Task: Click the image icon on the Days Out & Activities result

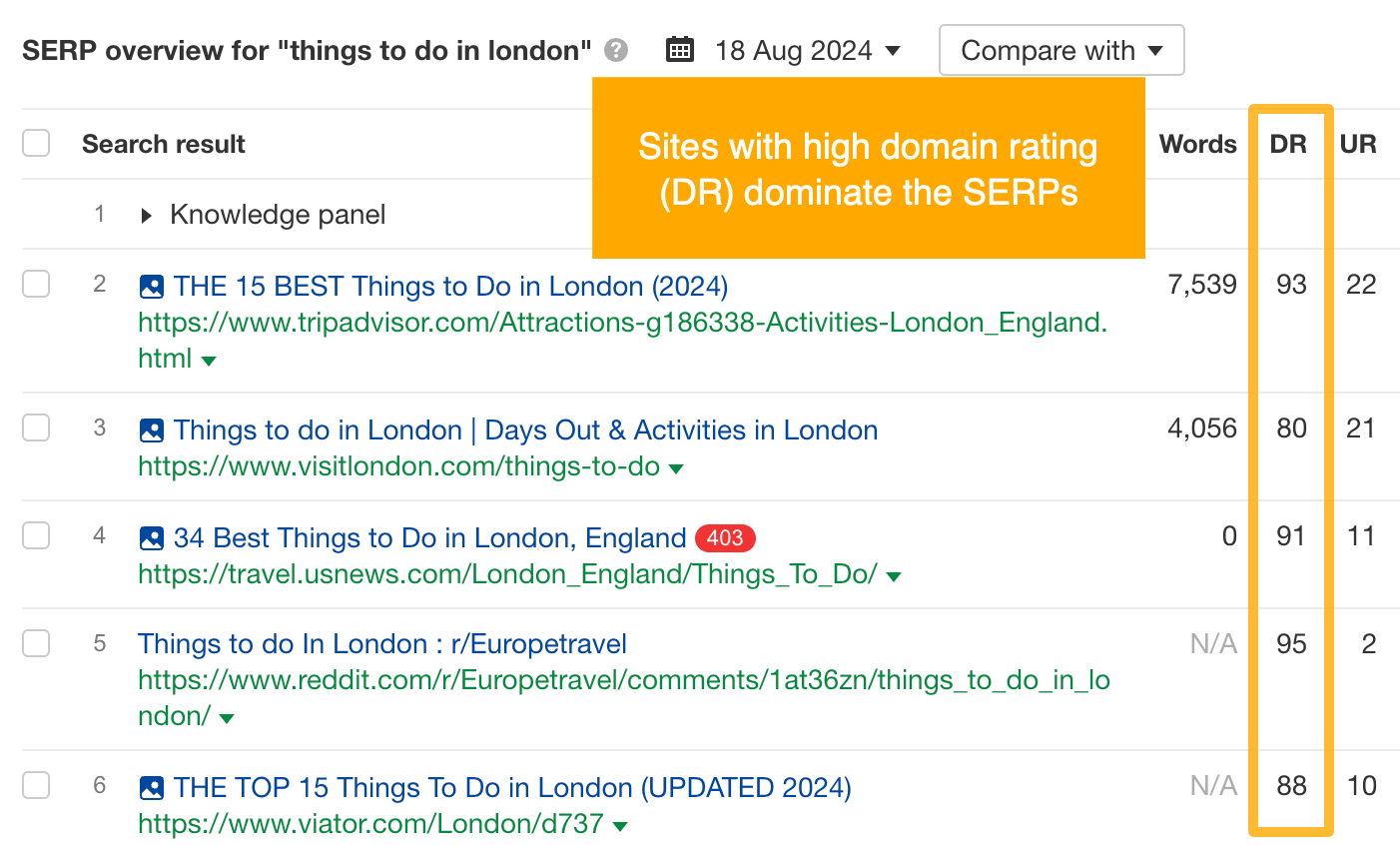Action: tap(151, 430)
